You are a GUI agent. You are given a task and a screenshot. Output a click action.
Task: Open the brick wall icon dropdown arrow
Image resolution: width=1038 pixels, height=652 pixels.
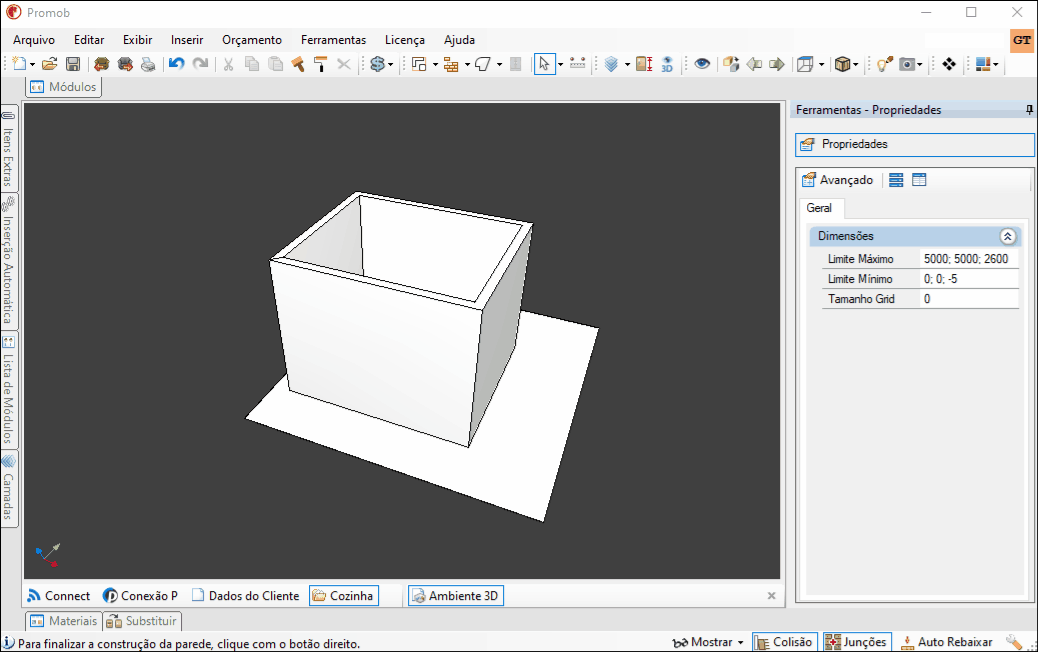coord(467,64)
